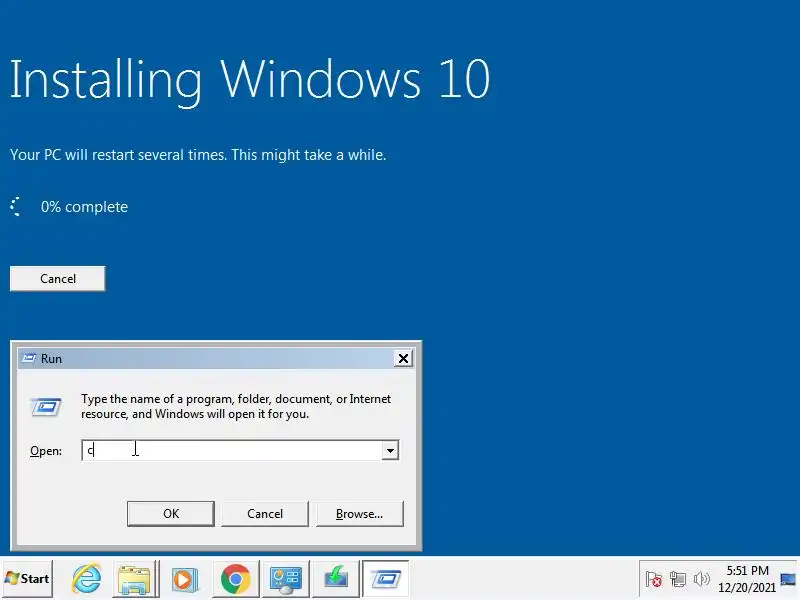Viewport: 800px width, 600px height.
Task: Open the clock showing 5:51 PM
Action: click(x=747, y=570)
